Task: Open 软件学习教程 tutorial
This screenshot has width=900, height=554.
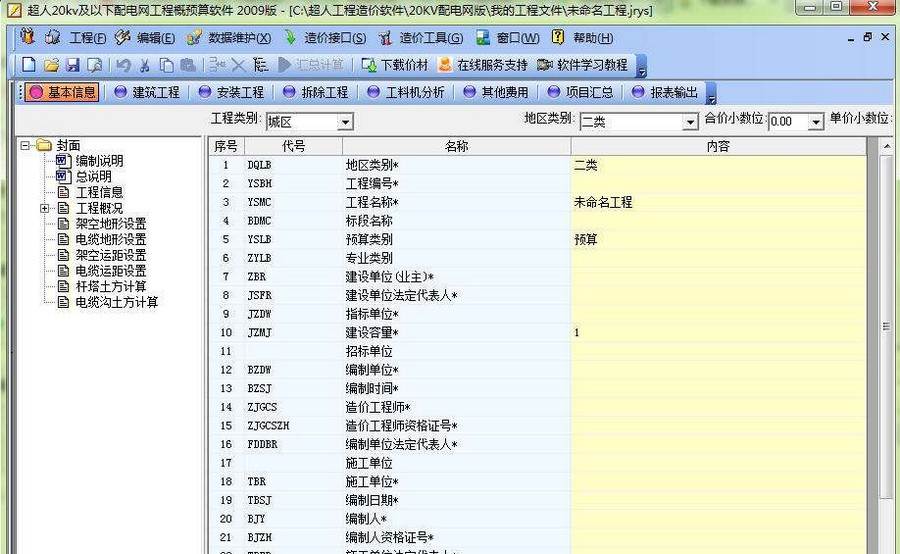Action: pyautogui.click(x=582, y=65)
